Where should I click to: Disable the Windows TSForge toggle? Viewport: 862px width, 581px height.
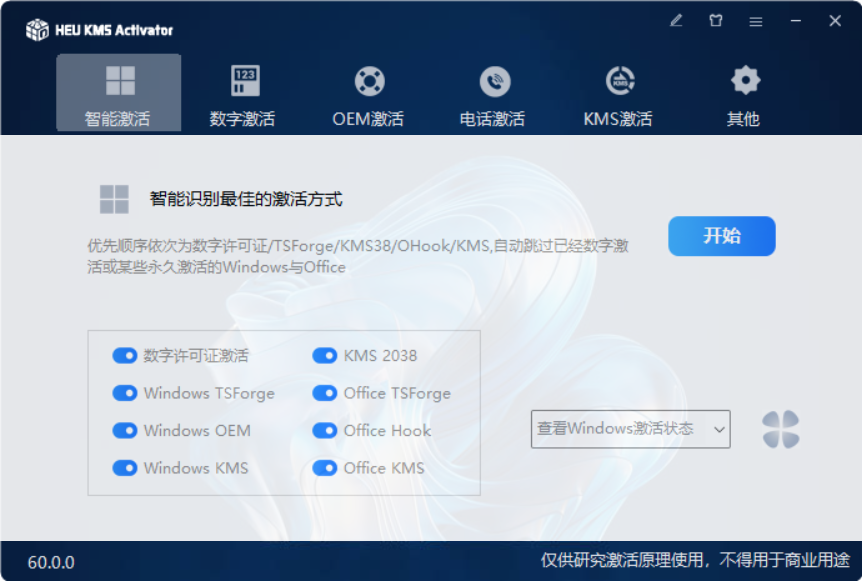[125, 393]
